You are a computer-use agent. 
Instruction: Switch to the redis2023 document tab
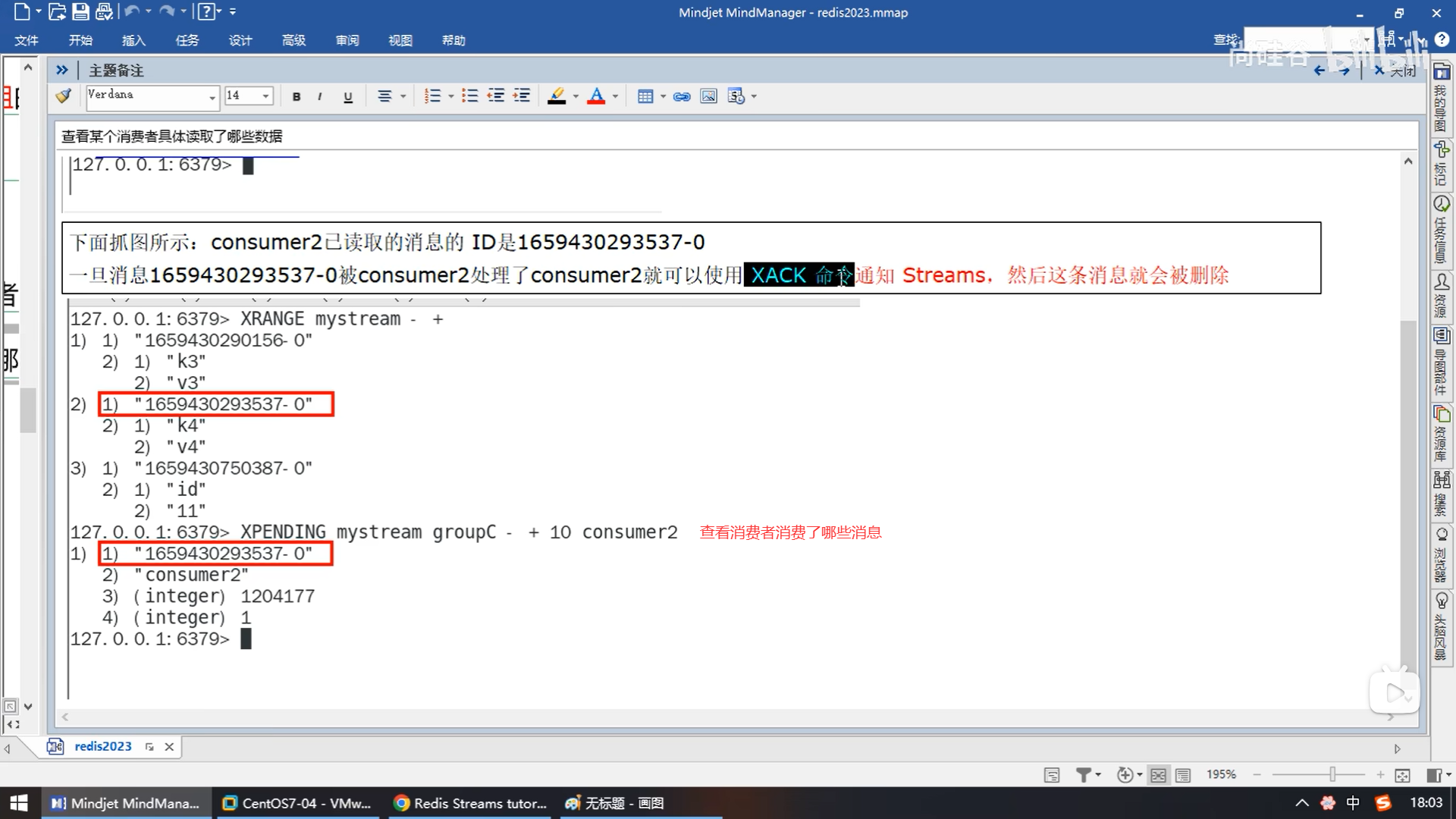tap(102, 746)
